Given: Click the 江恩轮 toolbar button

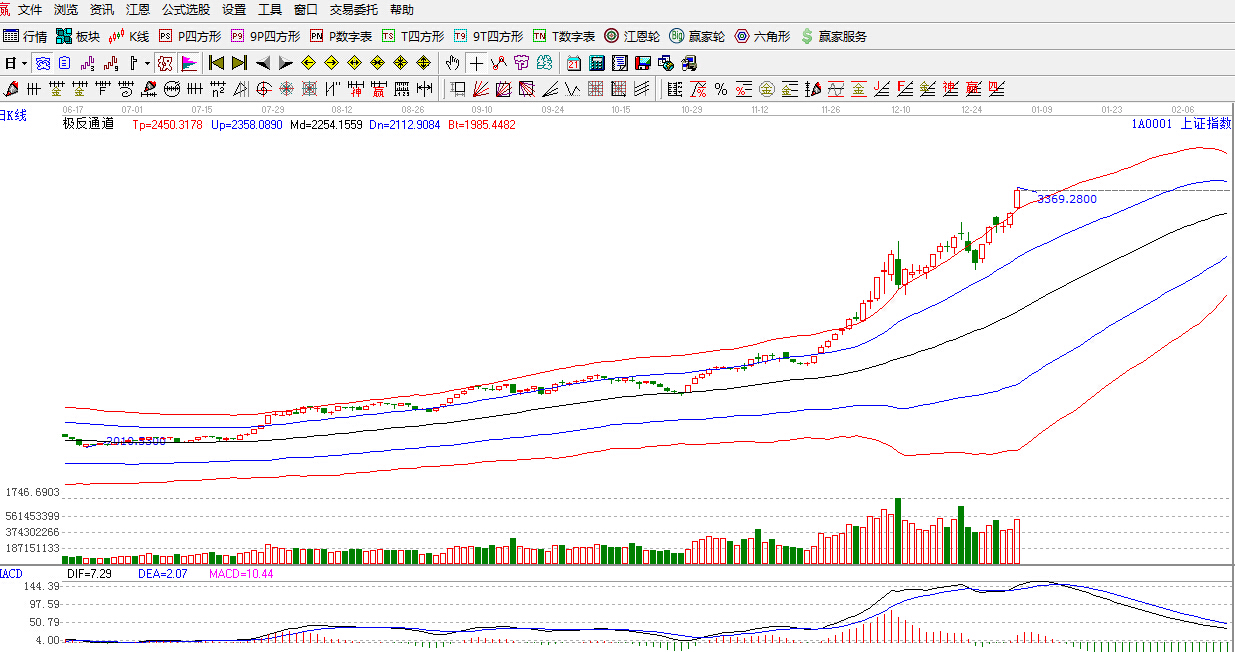Looking at the screenshot, I should click(631, 36).
